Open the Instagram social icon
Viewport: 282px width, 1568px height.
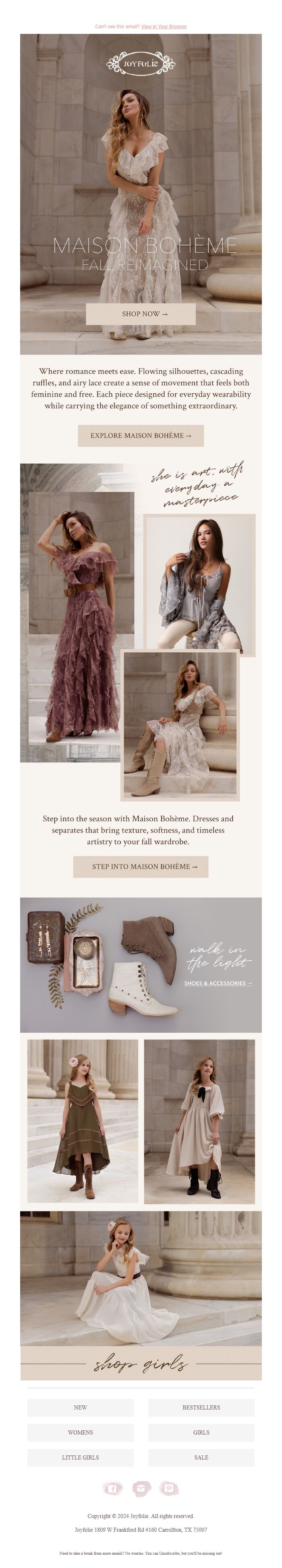141,1489
